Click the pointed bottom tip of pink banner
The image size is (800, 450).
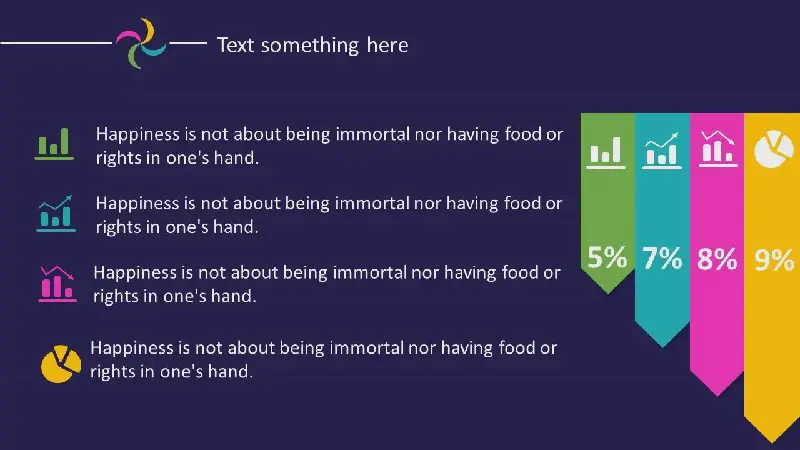717,391
